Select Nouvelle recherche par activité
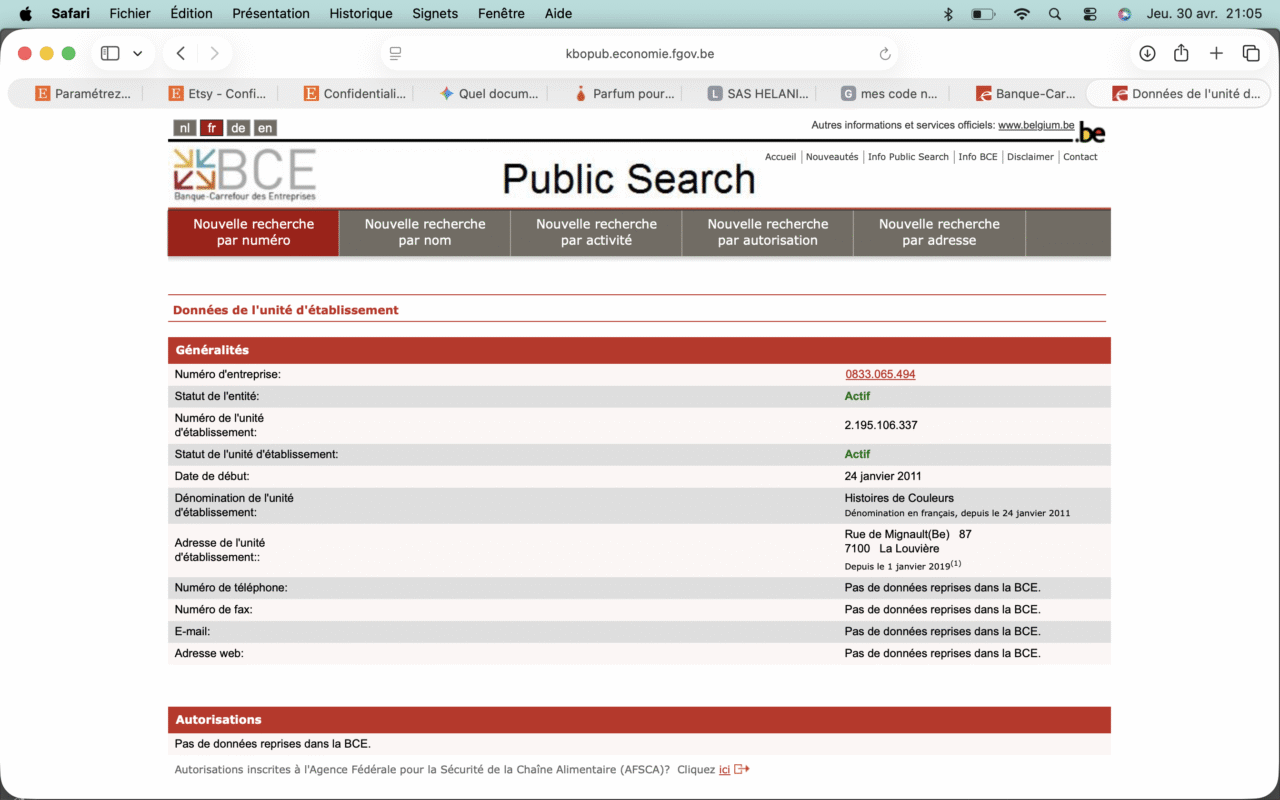 (596, 232)
